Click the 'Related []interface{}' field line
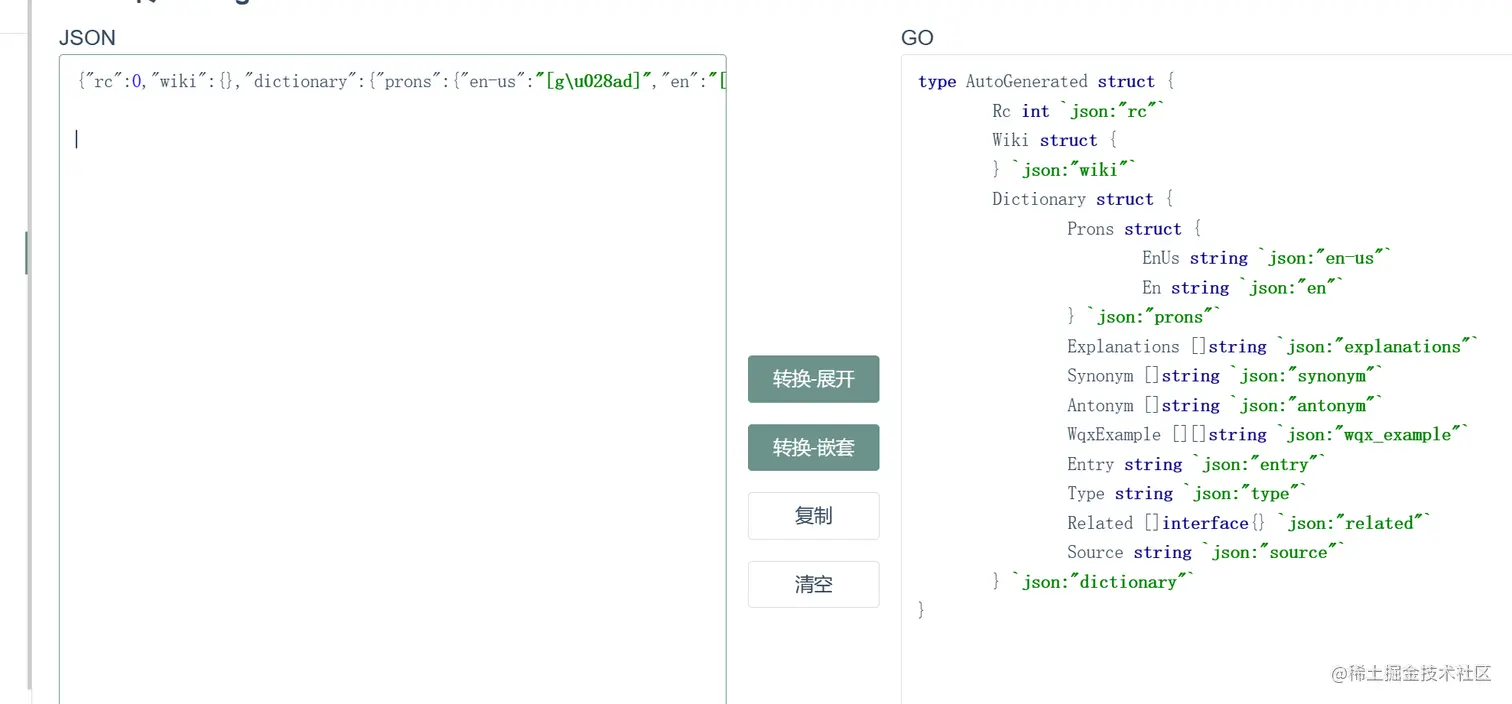 [x=1249, y=523]
